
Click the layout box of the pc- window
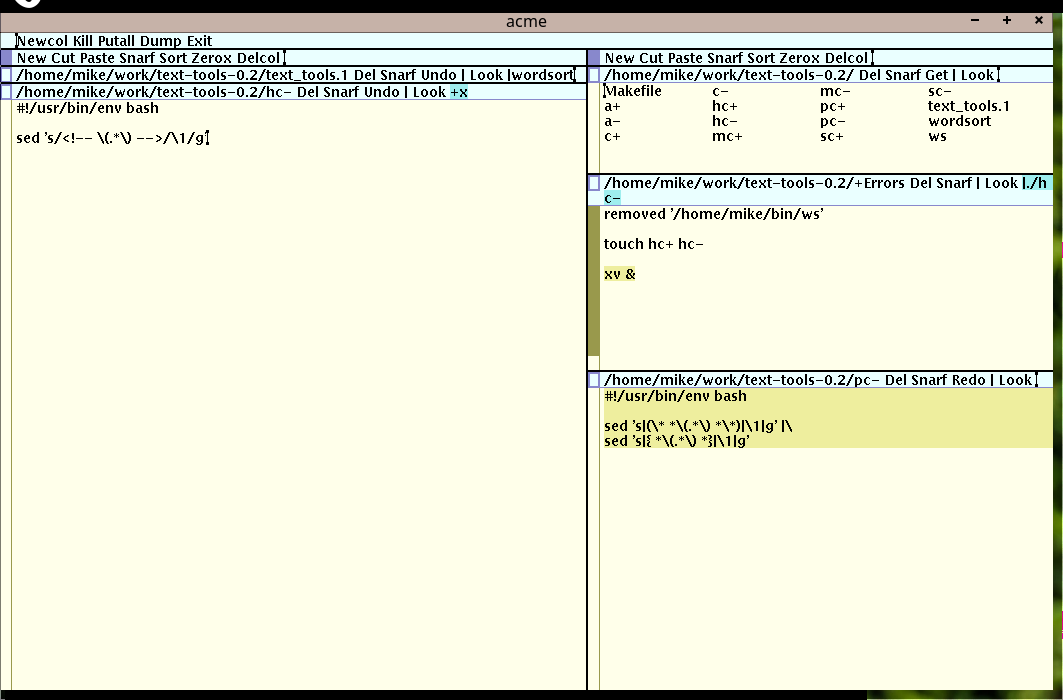point(594,379)
